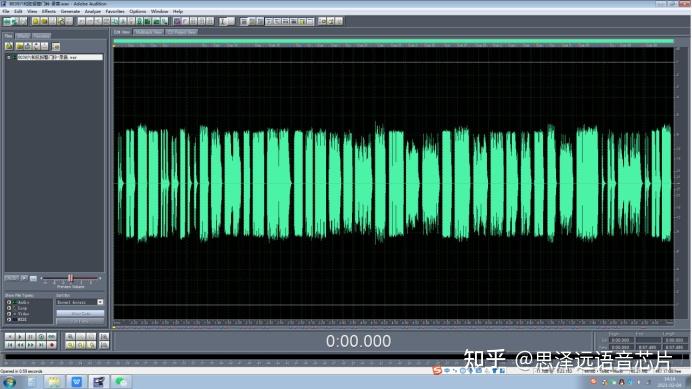This screenshot has height=389, width=692.
Task: Toggle the Video file type checkbox
Action: tap(9, 314)
